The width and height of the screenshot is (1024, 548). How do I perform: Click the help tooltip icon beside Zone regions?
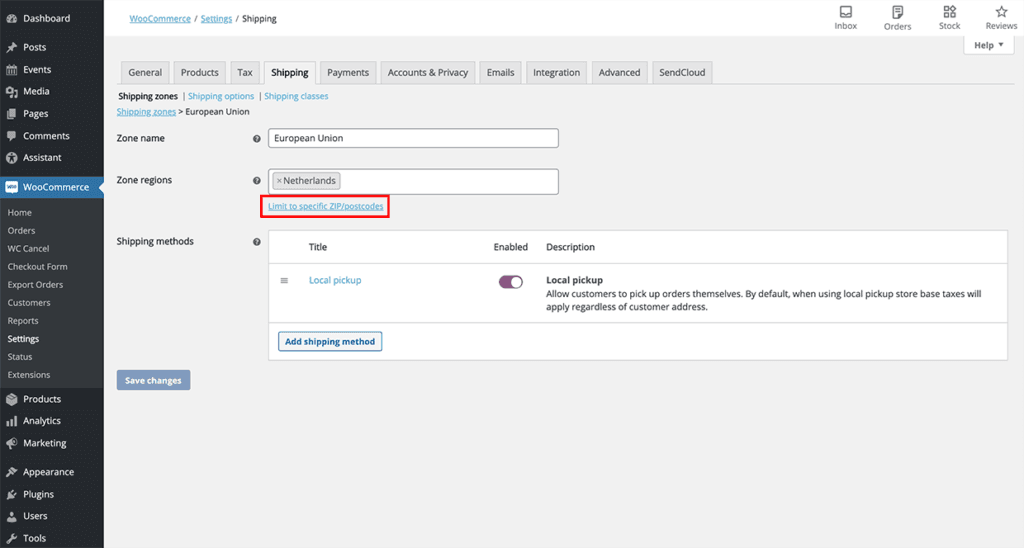click(x=257, y=180)
